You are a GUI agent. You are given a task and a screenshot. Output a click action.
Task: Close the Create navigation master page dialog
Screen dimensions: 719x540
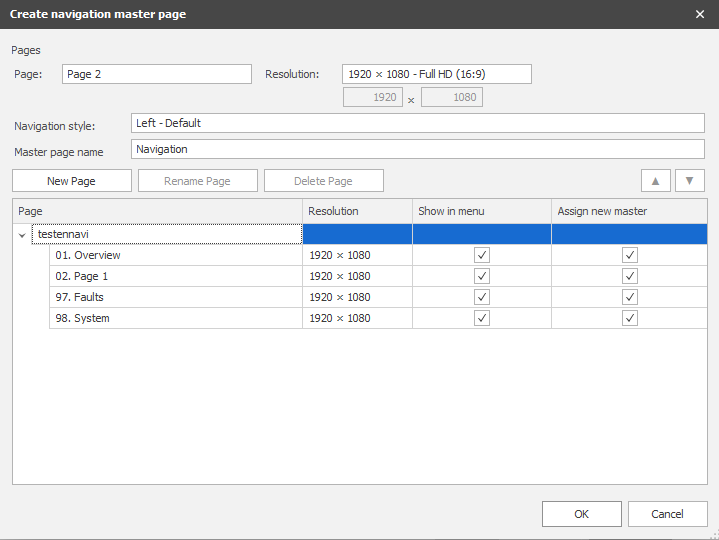[x=700, y=14]
